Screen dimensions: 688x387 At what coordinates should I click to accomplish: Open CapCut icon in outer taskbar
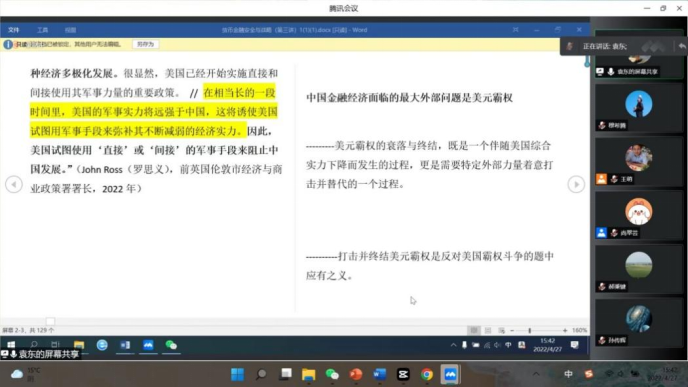403,374
